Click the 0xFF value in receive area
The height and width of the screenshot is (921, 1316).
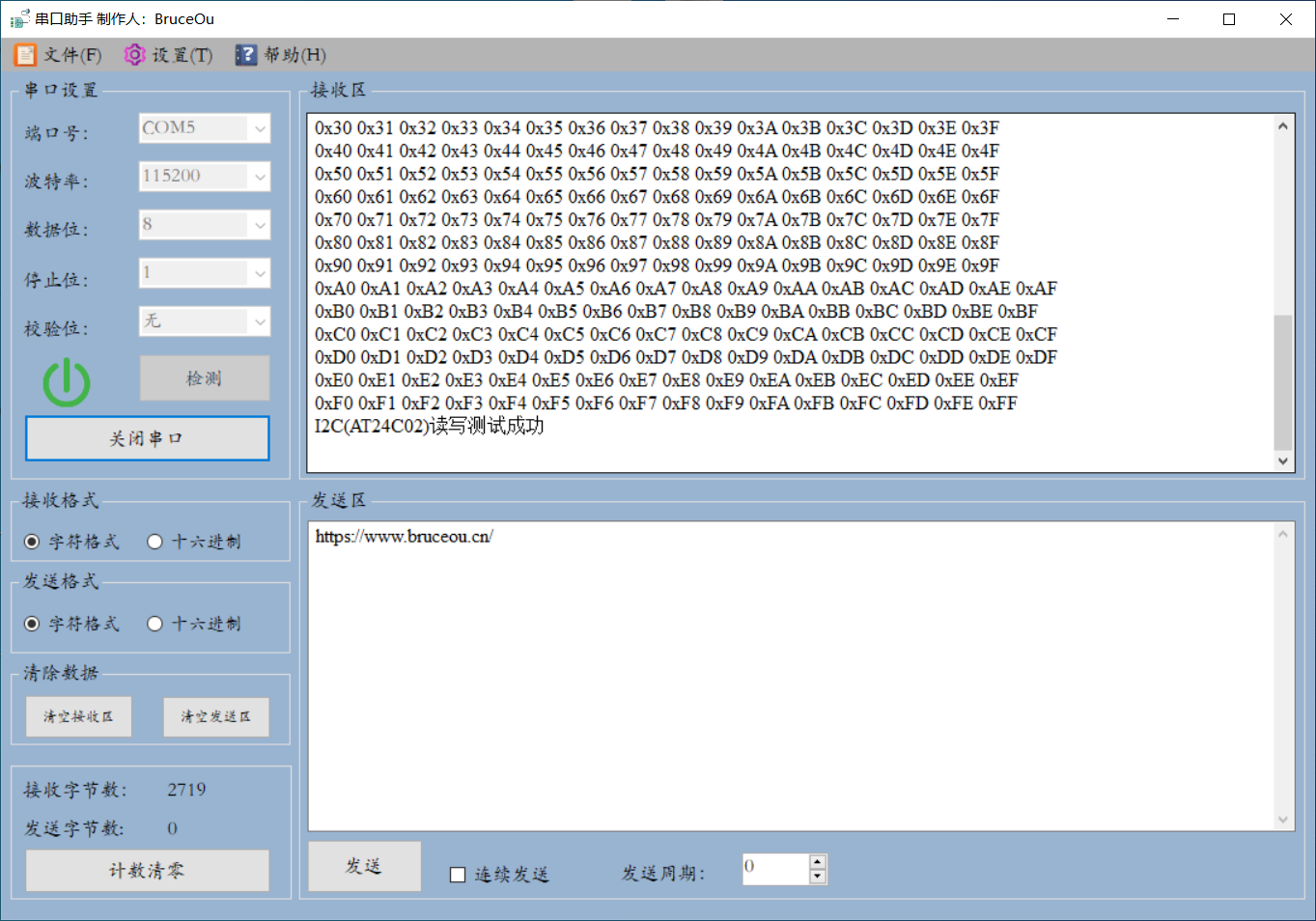coord(997,404)
